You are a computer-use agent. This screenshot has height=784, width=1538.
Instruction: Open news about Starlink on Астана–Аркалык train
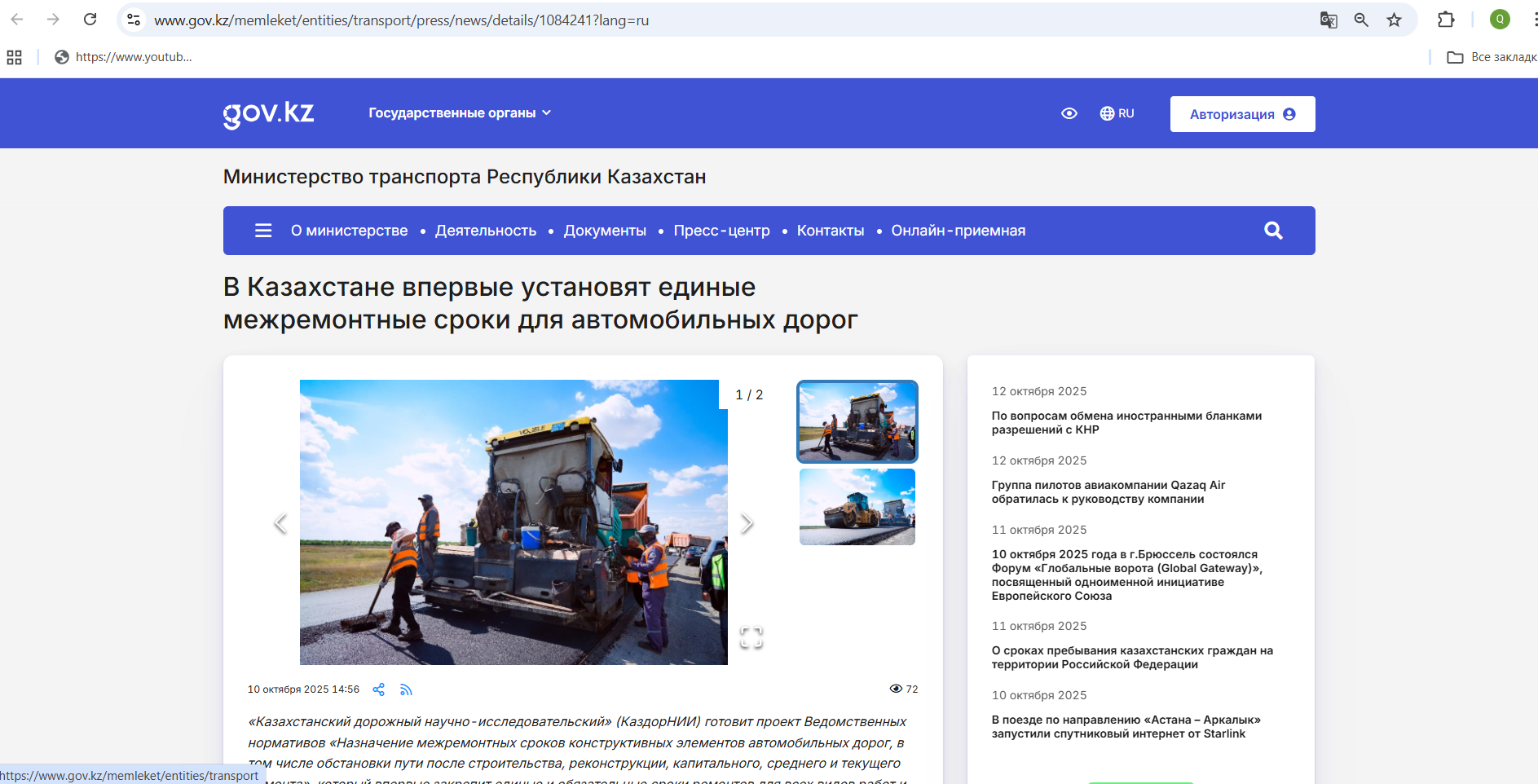click(1125, 727)
